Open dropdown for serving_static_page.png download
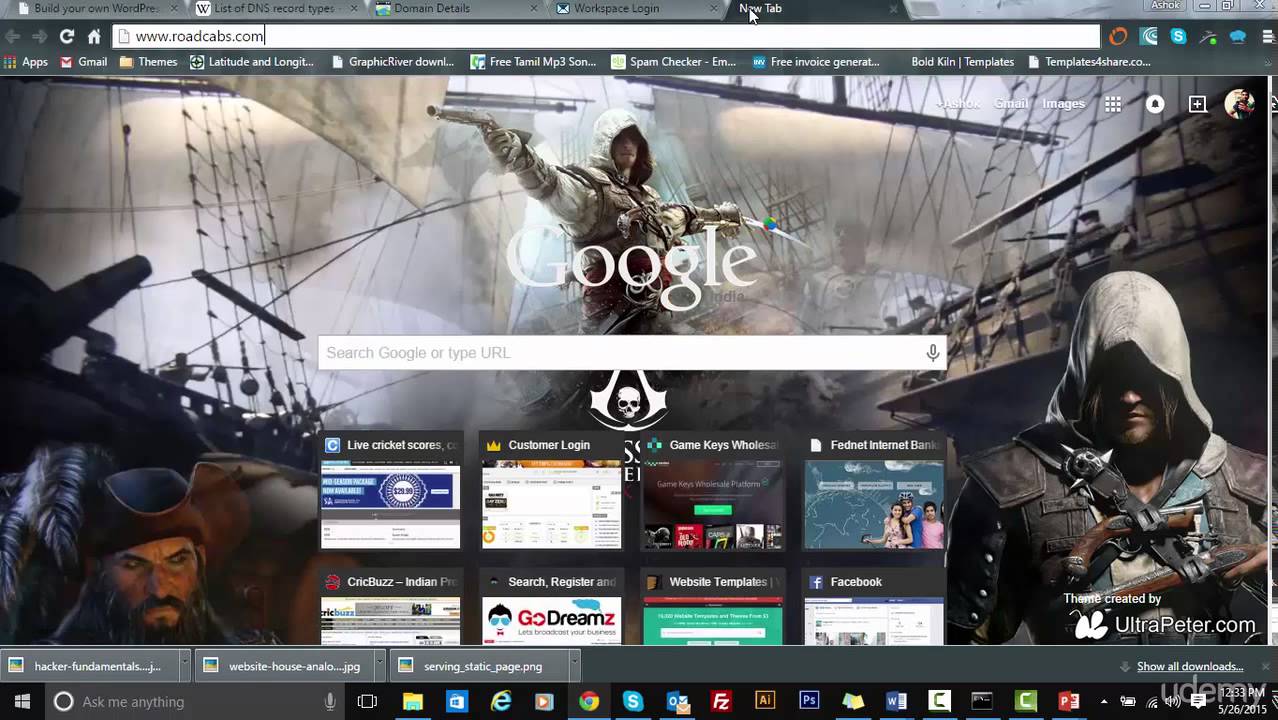The image size is (1278, 720). [x=574, y=666]
